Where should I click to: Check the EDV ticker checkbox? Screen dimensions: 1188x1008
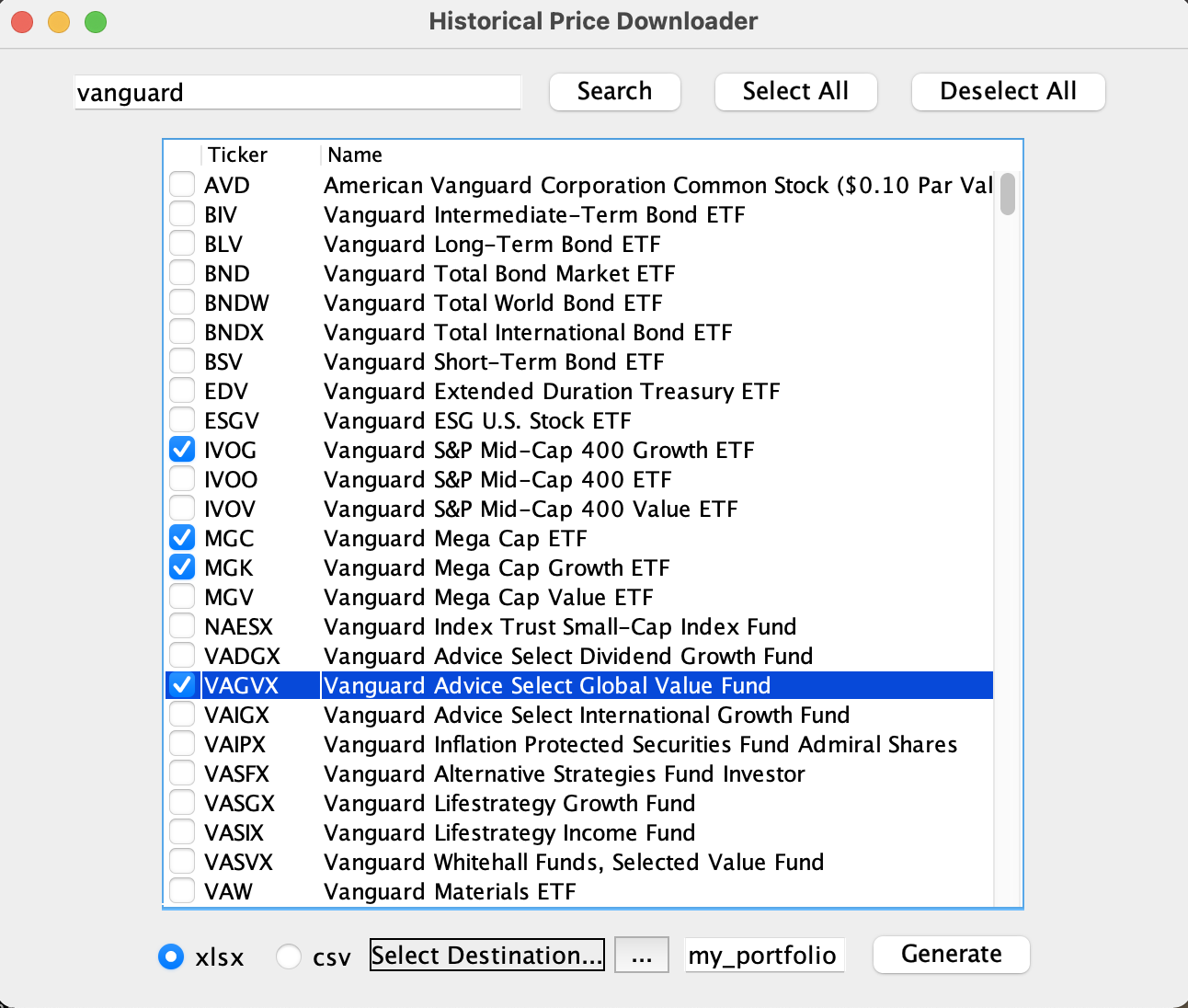click(x=182, y=391)
